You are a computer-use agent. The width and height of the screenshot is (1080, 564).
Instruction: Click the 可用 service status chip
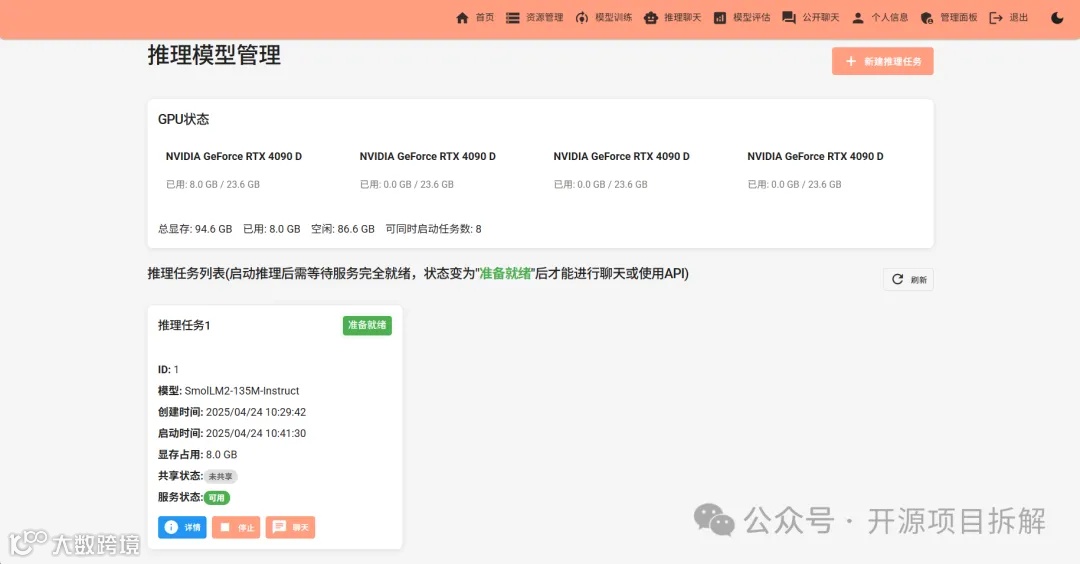[216, 498]
